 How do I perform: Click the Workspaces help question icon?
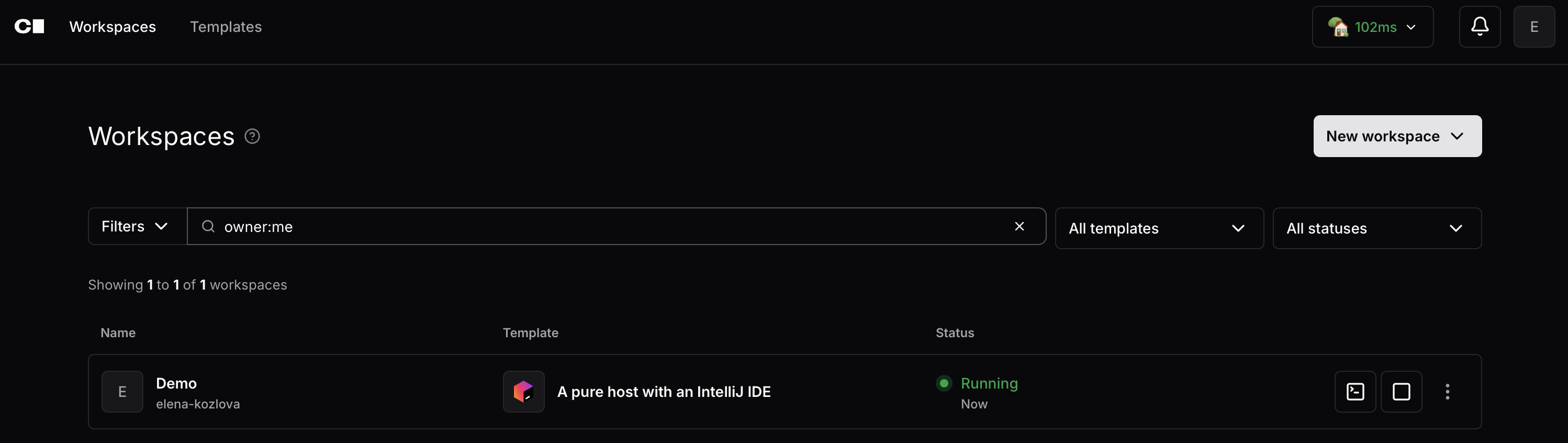pos(252,136)
